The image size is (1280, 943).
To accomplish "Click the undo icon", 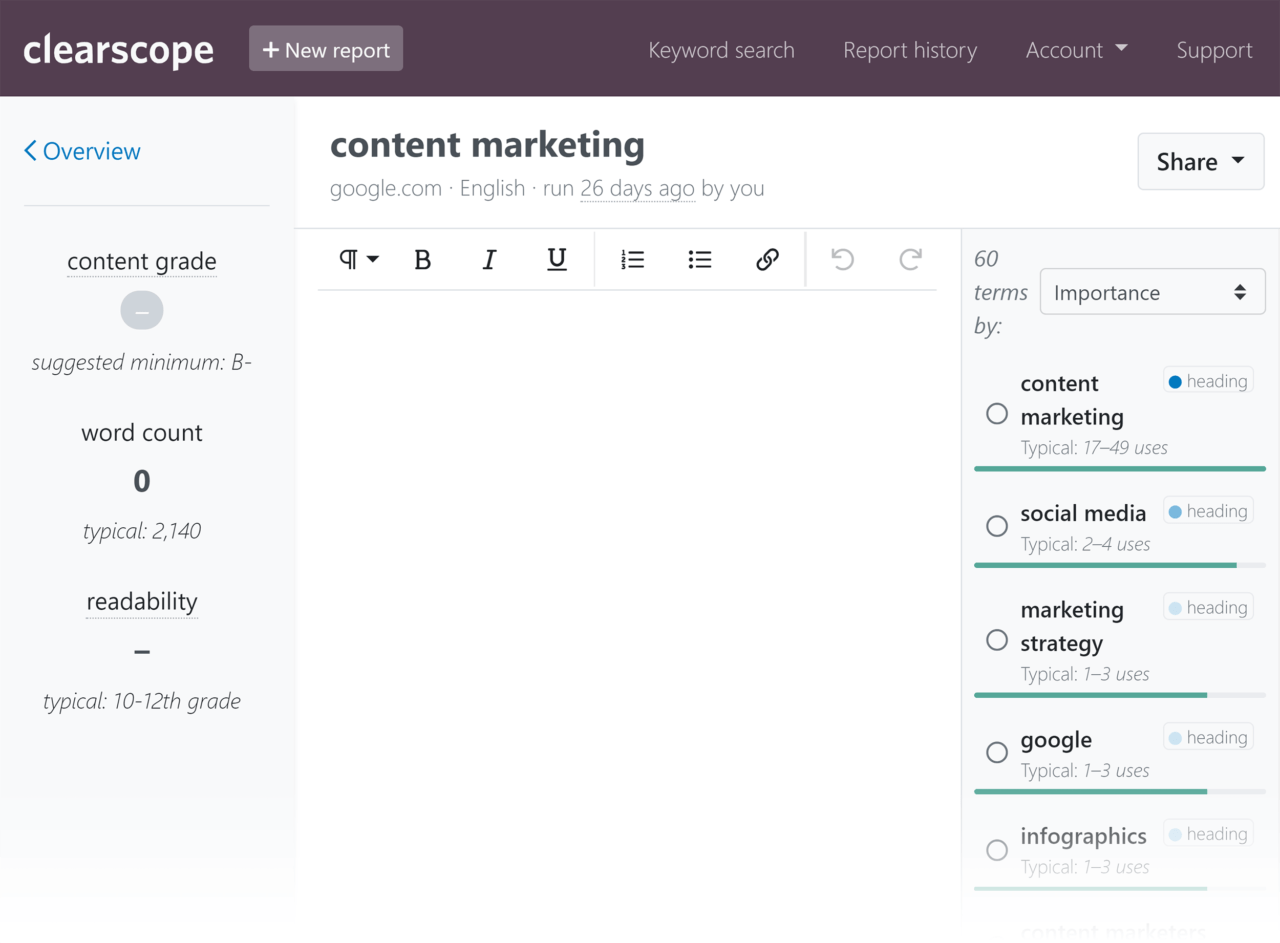I will (x=842, y=259).
